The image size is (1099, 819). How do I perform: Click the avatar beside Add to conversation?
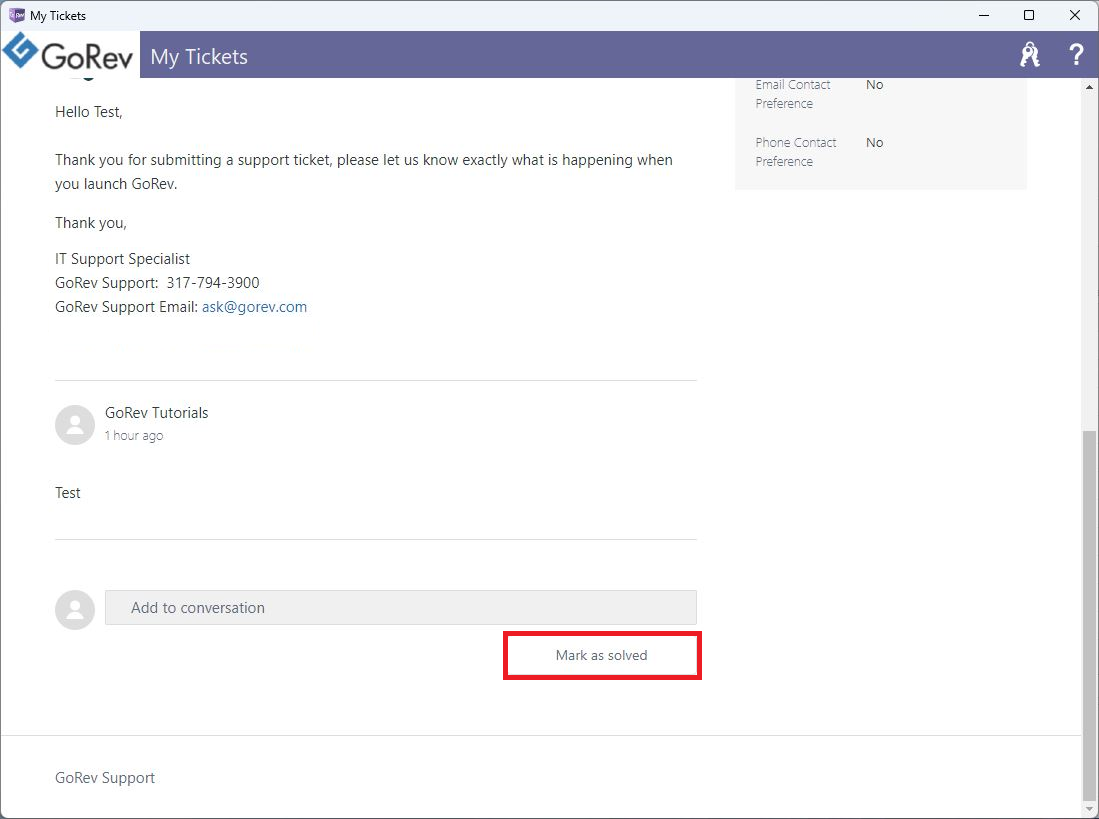75,610
